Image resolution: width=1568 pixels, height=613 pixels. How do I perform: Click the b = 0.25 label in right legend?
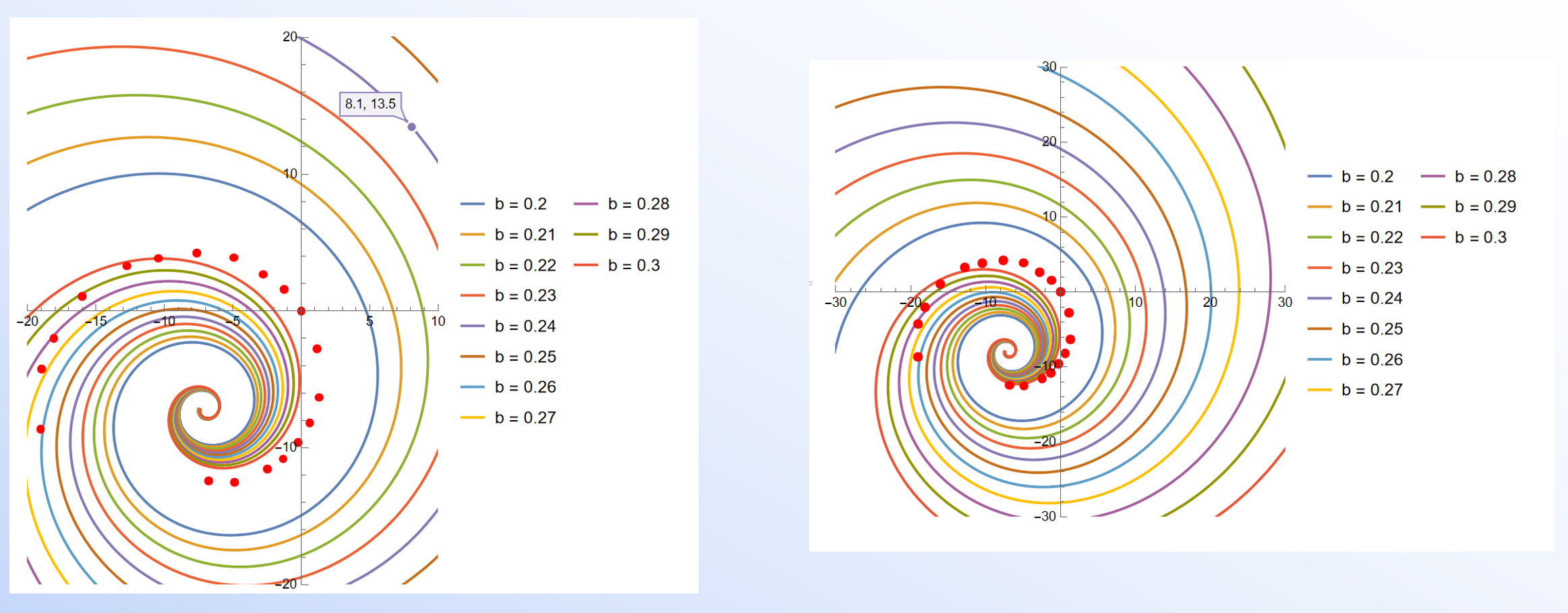1372,329
